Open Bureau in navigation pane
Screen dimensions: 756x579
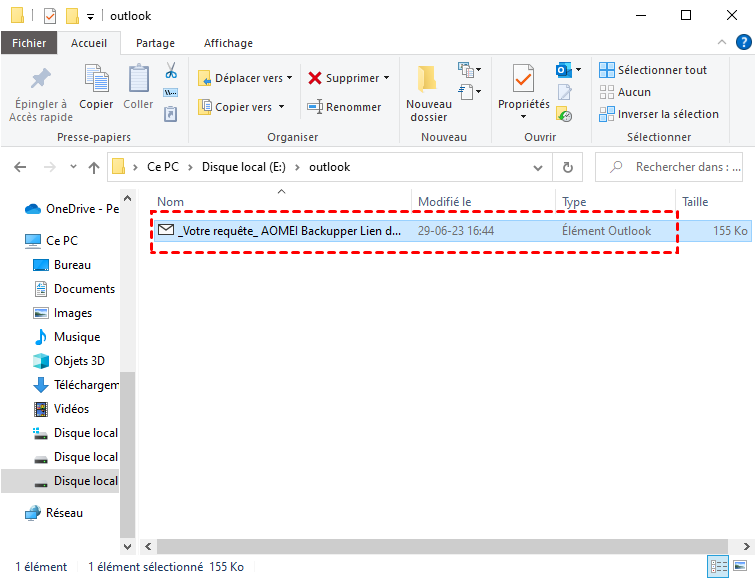point(62,265)
